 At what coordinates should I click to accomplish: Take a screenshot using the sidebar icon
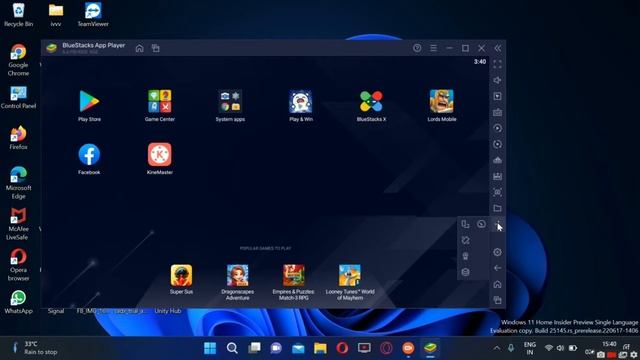point(498,192)
